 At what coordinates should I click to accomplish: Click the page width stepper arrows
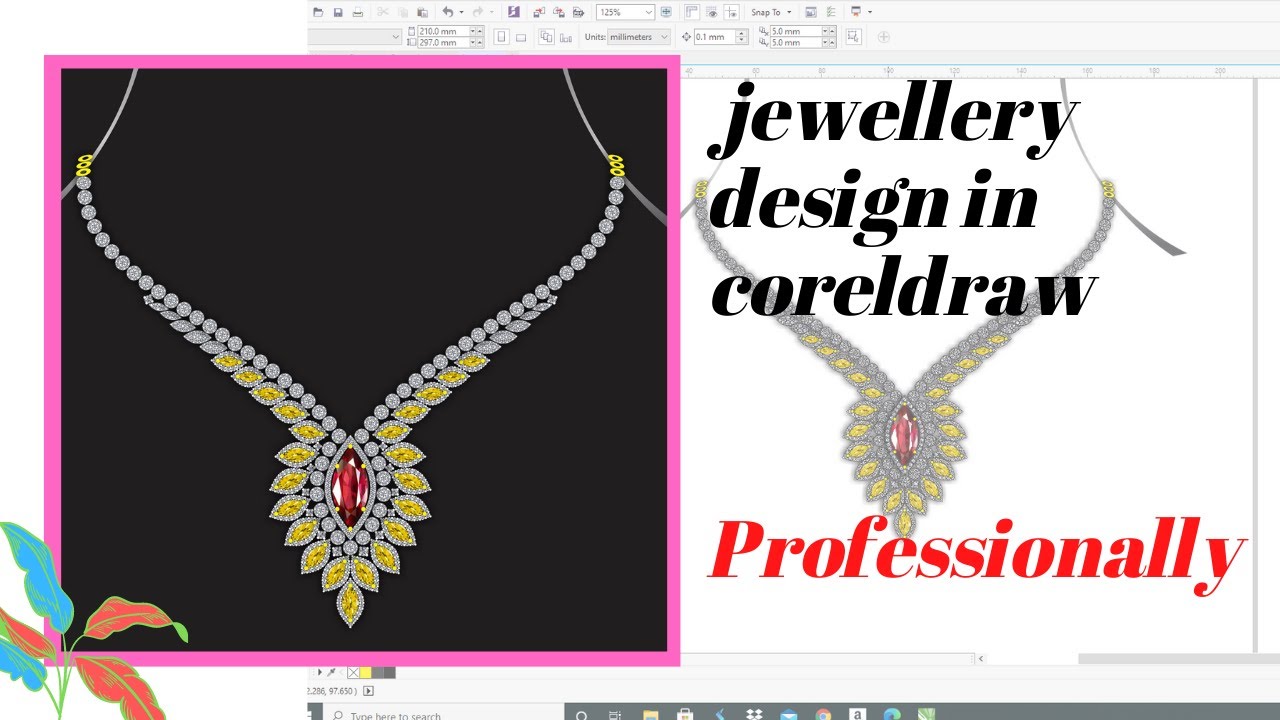[x=477, y=31]
